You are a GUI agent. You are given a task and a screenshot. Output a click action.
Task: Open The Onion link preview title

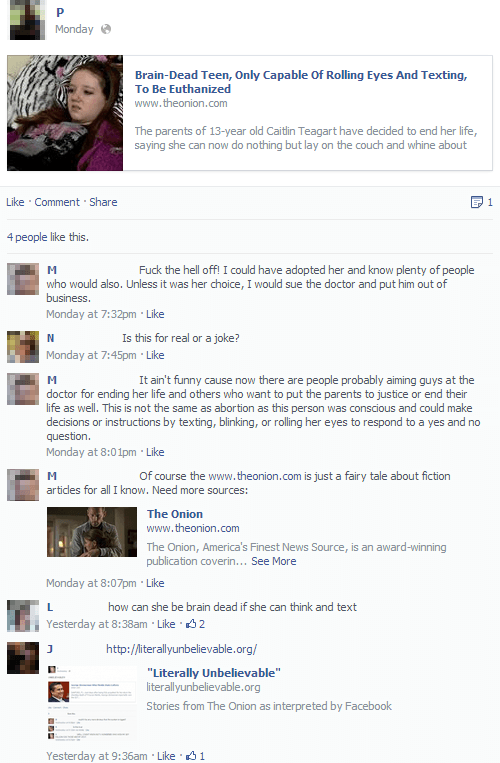175,514
